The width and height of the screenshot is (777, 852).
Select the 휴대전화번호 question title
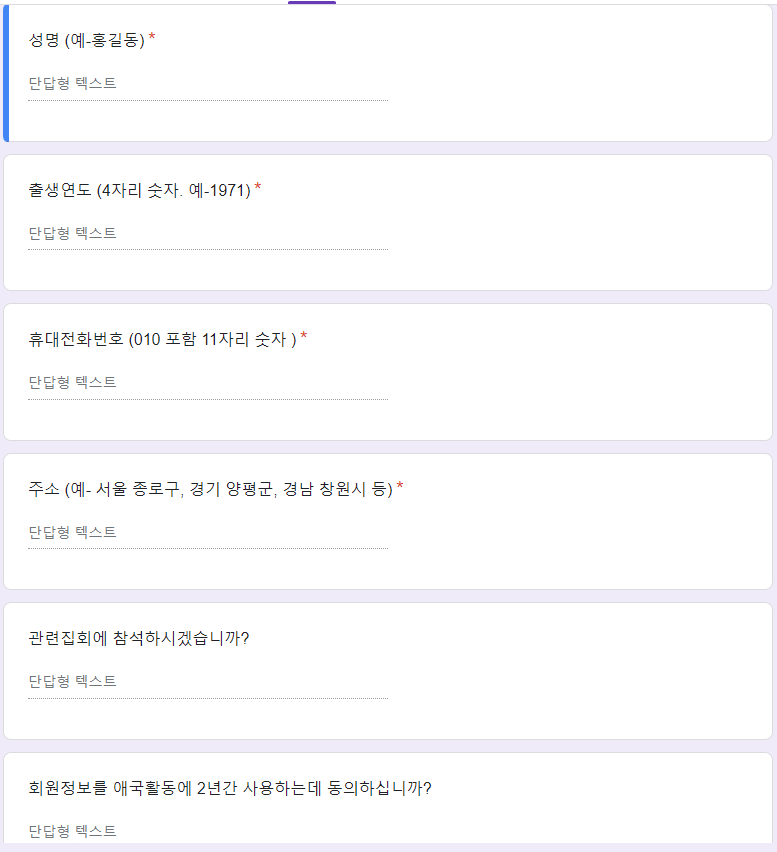[x=162, y=340]
